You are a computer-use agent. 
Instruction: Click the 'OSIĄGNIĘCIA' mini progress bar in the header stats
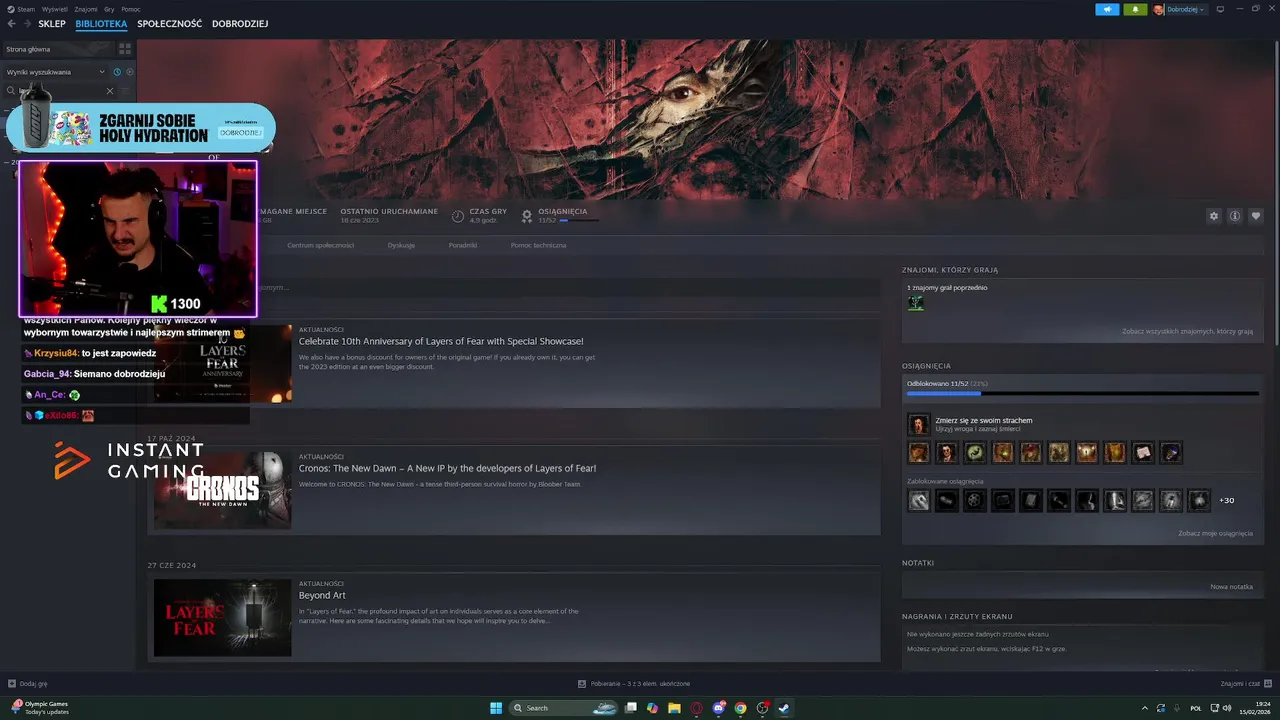coord(580,220)
